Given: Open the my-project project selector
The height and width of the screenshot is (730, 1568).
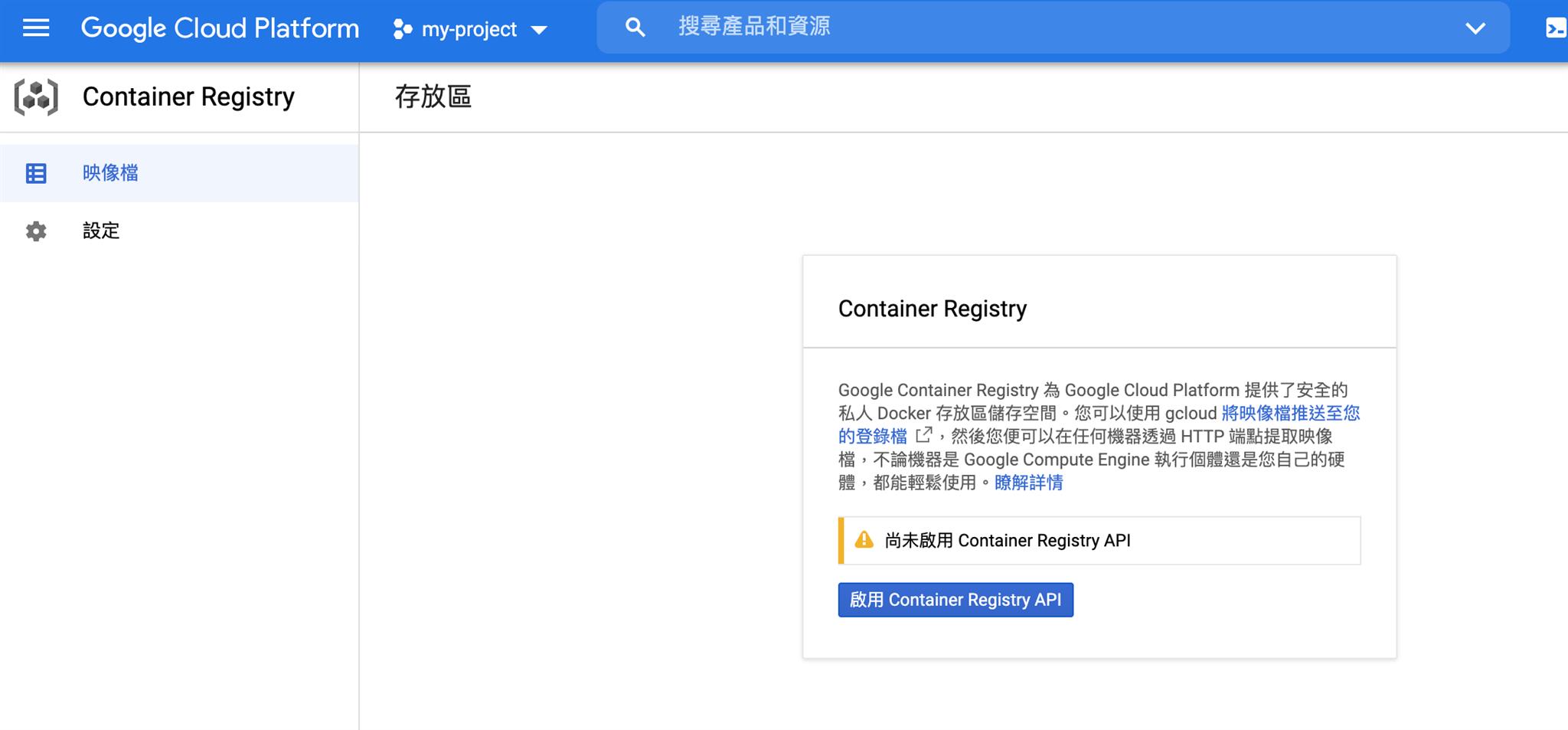Looking at the screenshot, I should (x=470, y=30).
